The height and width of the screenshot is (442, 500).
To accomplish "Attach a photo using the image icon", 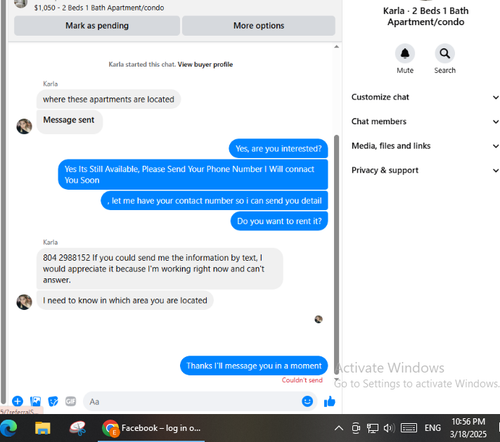I will pyautogui.click(x=35, y=401).
